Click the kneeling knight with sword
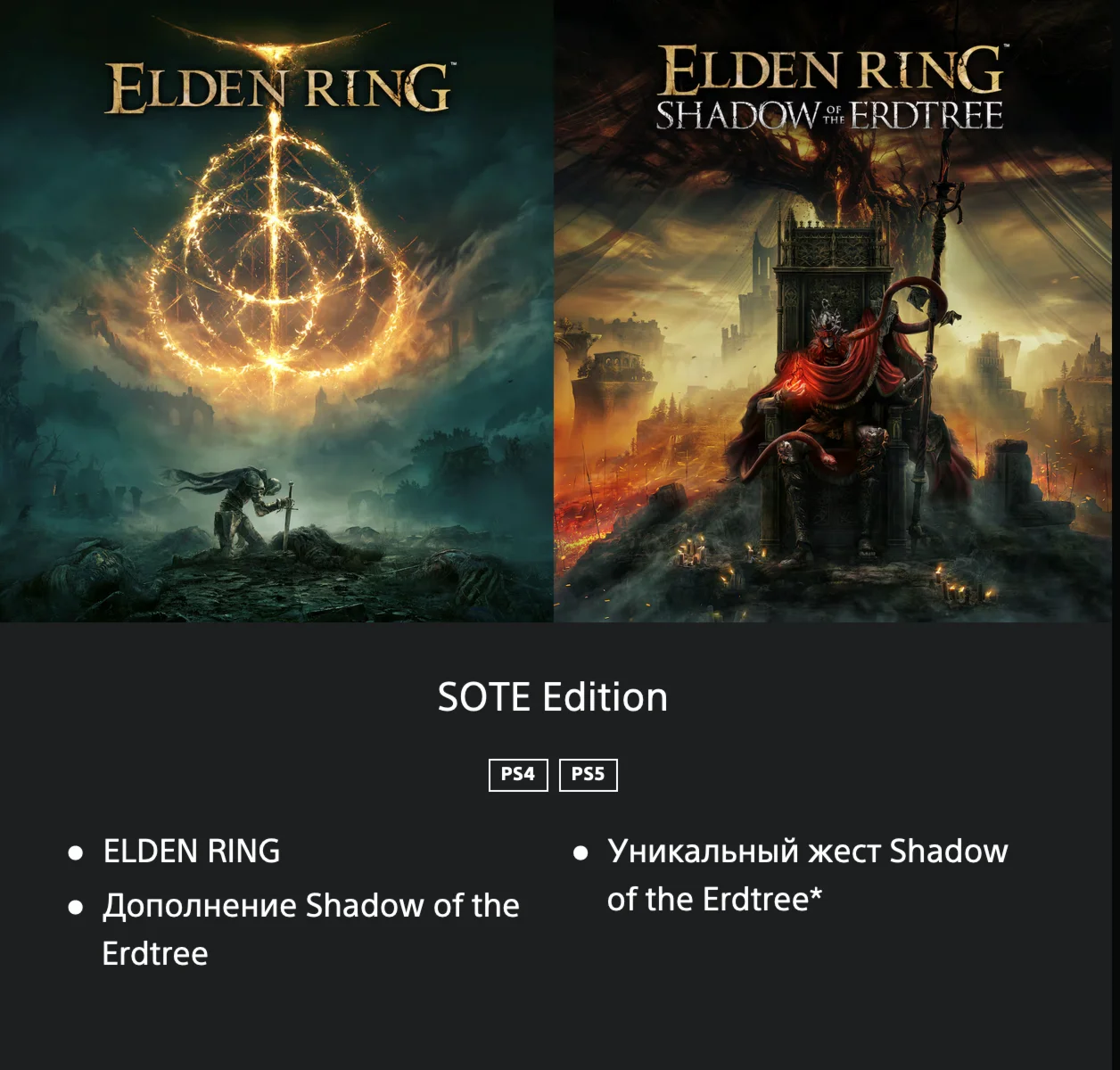This screenshot has height=1070, width=1120. (245, 506)
